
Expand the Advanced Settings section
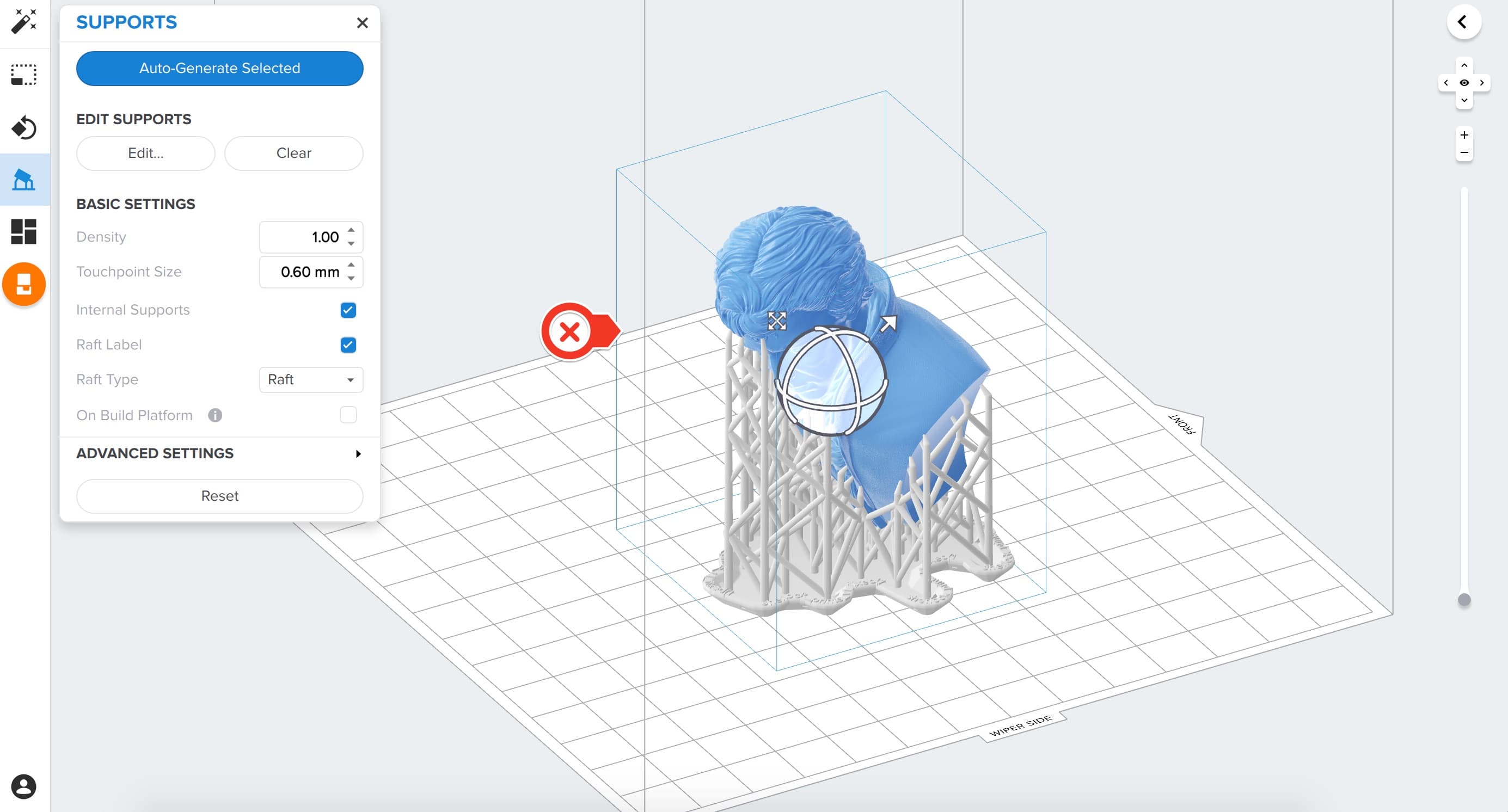[x=219, y=453]
